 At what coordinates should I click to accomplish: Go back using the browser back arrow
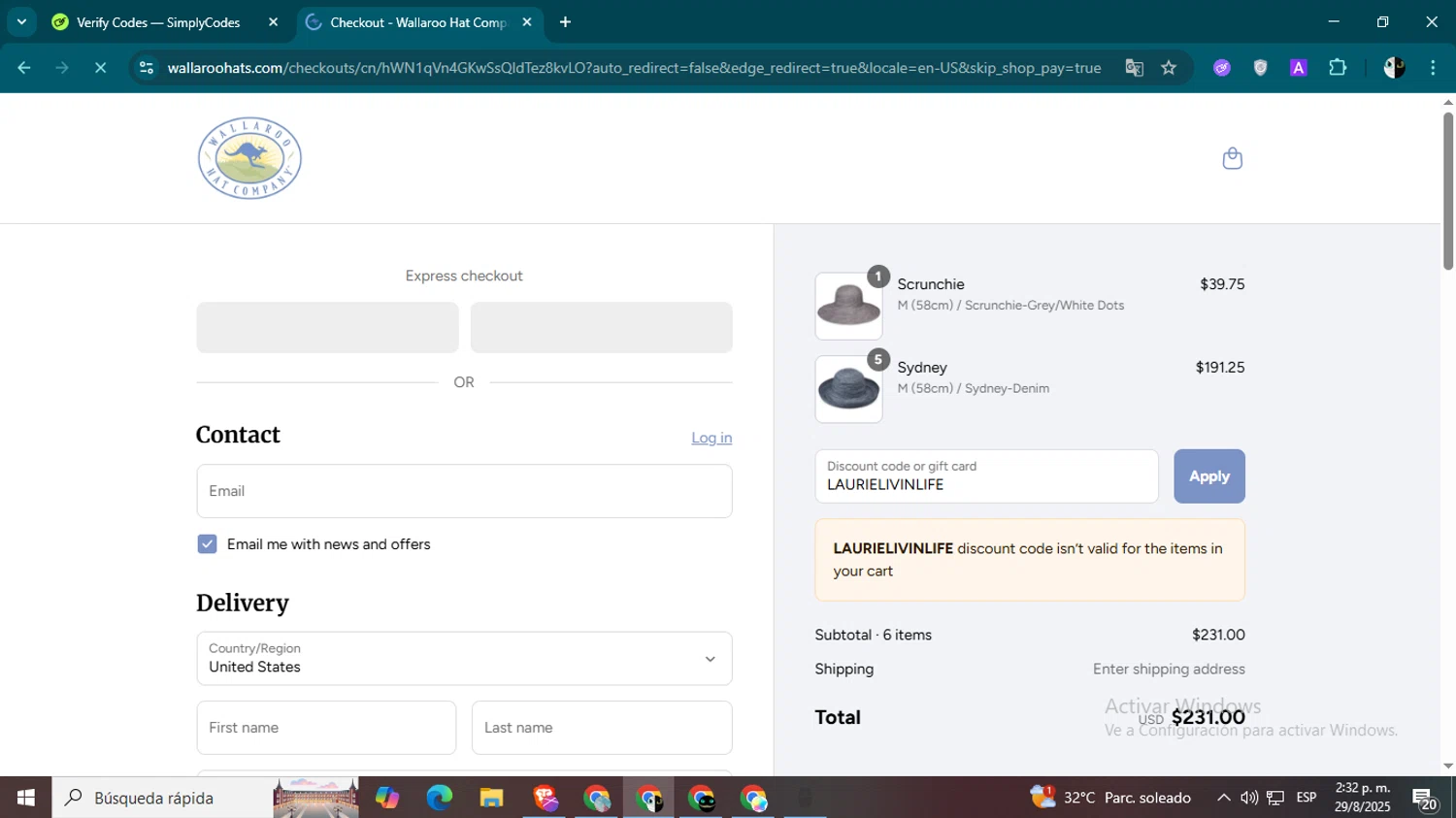(23, 68)
